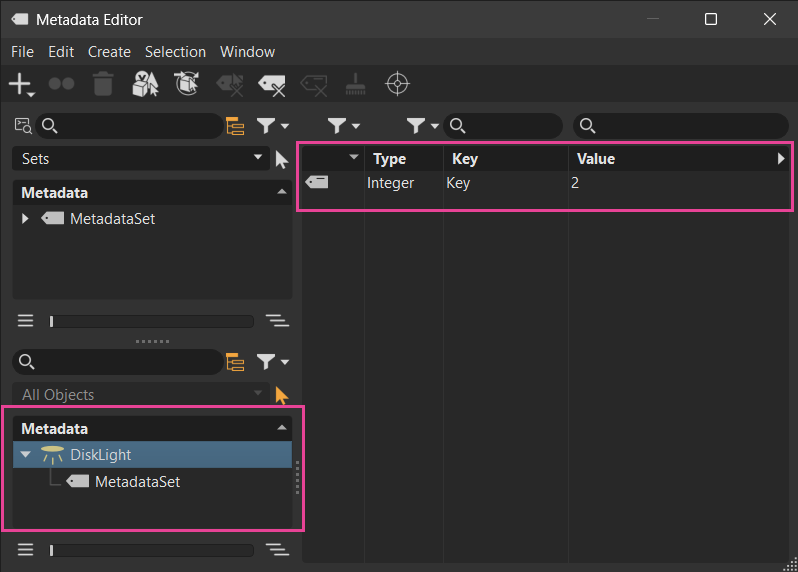Click the flat list icon at the bottom
The height and width of the screenshot is (572, 798).
click(x=25, y=550)
